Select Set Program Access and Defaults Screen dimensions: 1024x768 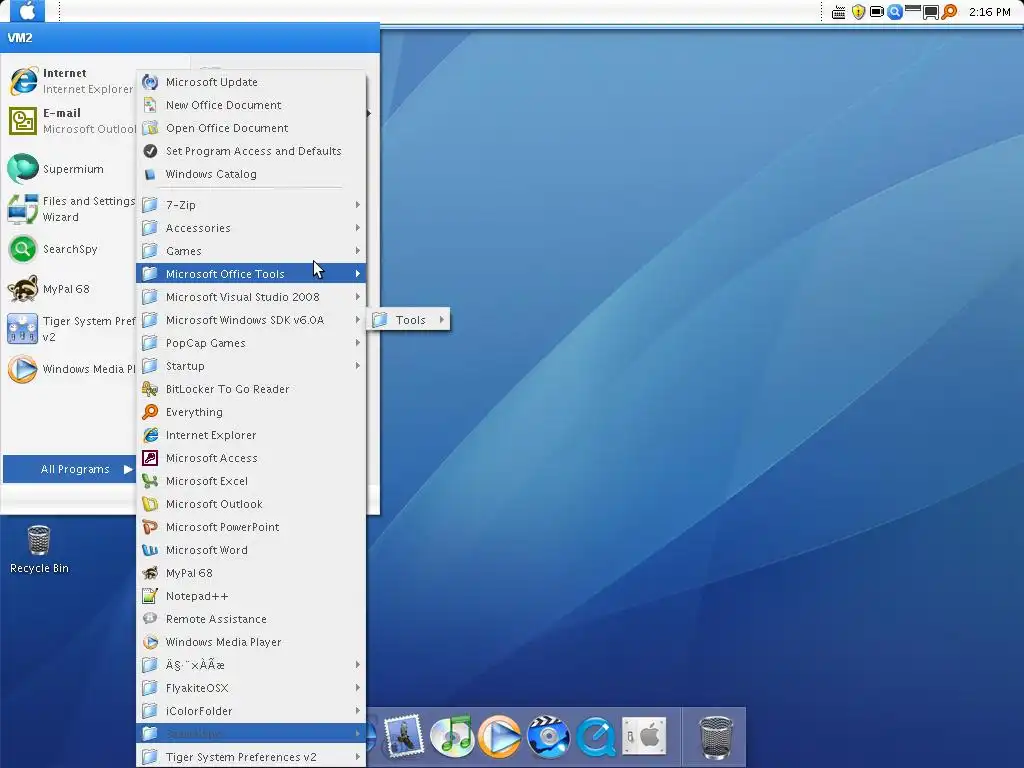[251, 151]
